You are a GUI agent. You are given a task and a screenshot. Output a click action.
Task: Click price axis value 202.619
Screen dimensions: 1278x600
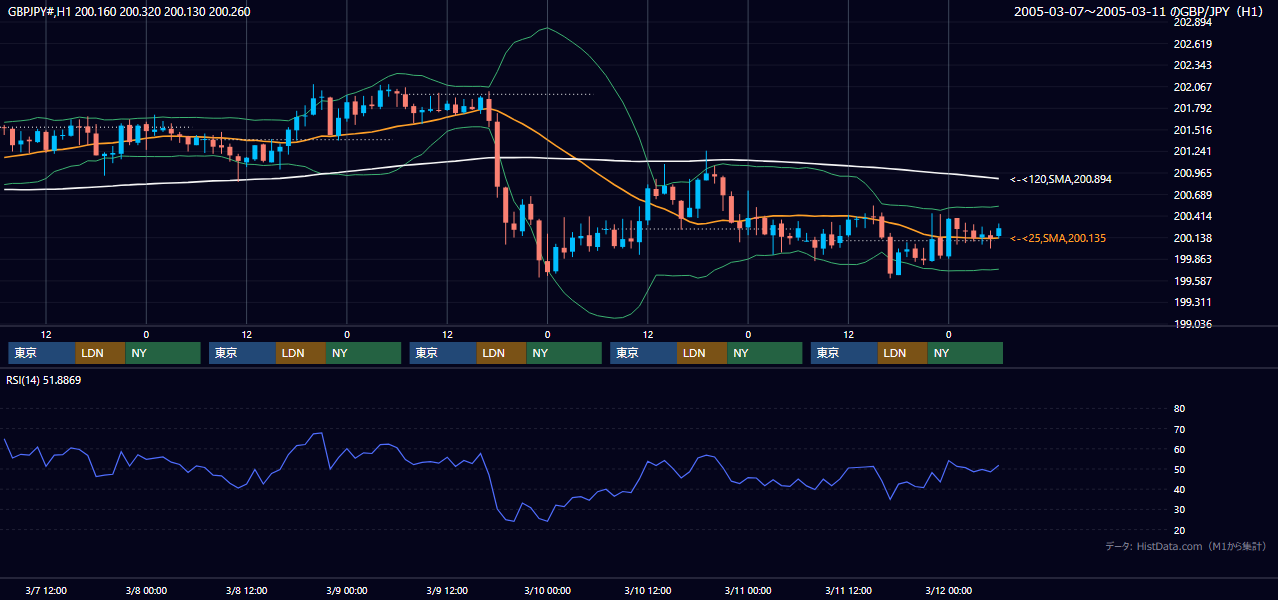(x=1191, y=44)
